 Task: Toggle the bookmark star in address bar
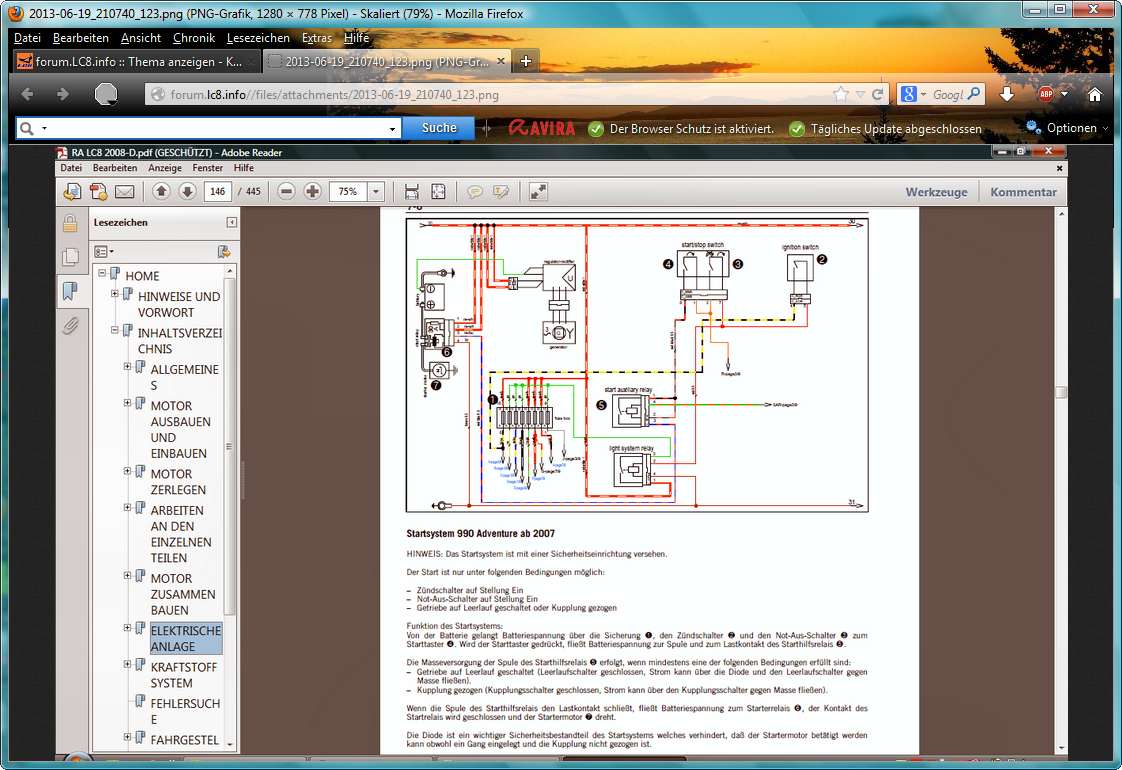(841, 95)
